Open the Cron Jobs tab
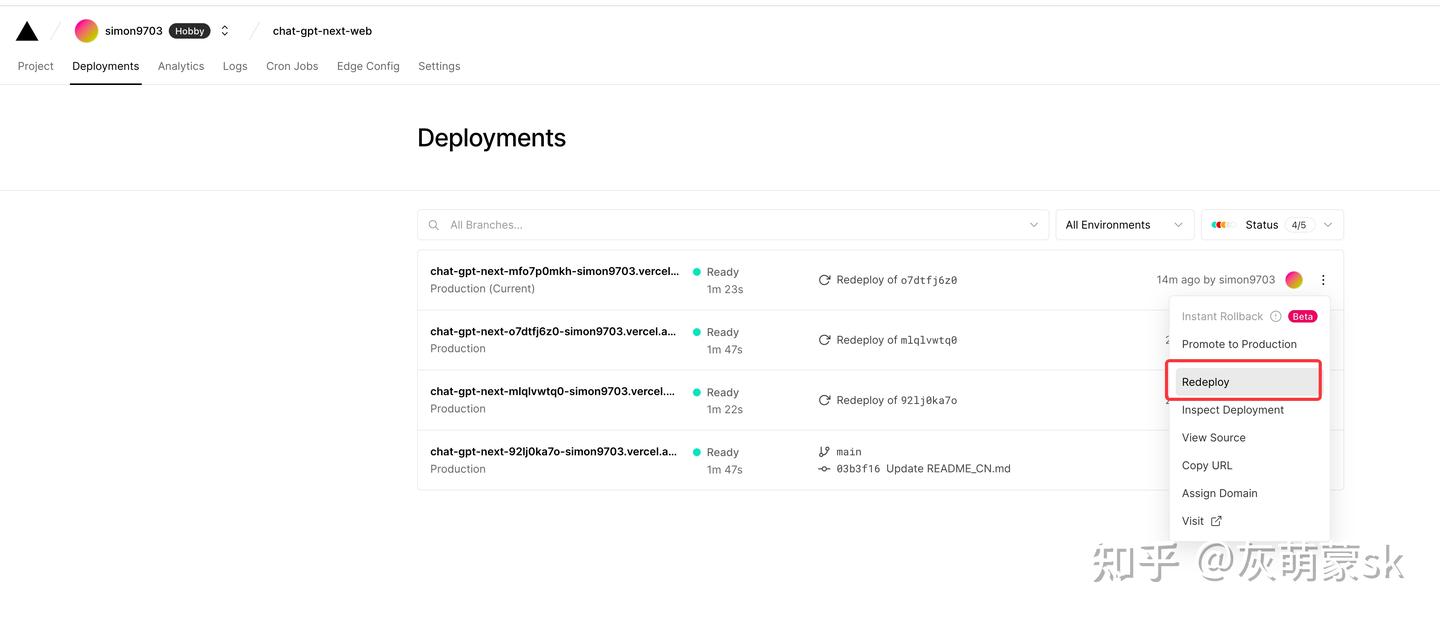1440x621 pixels. pos(292,66)
